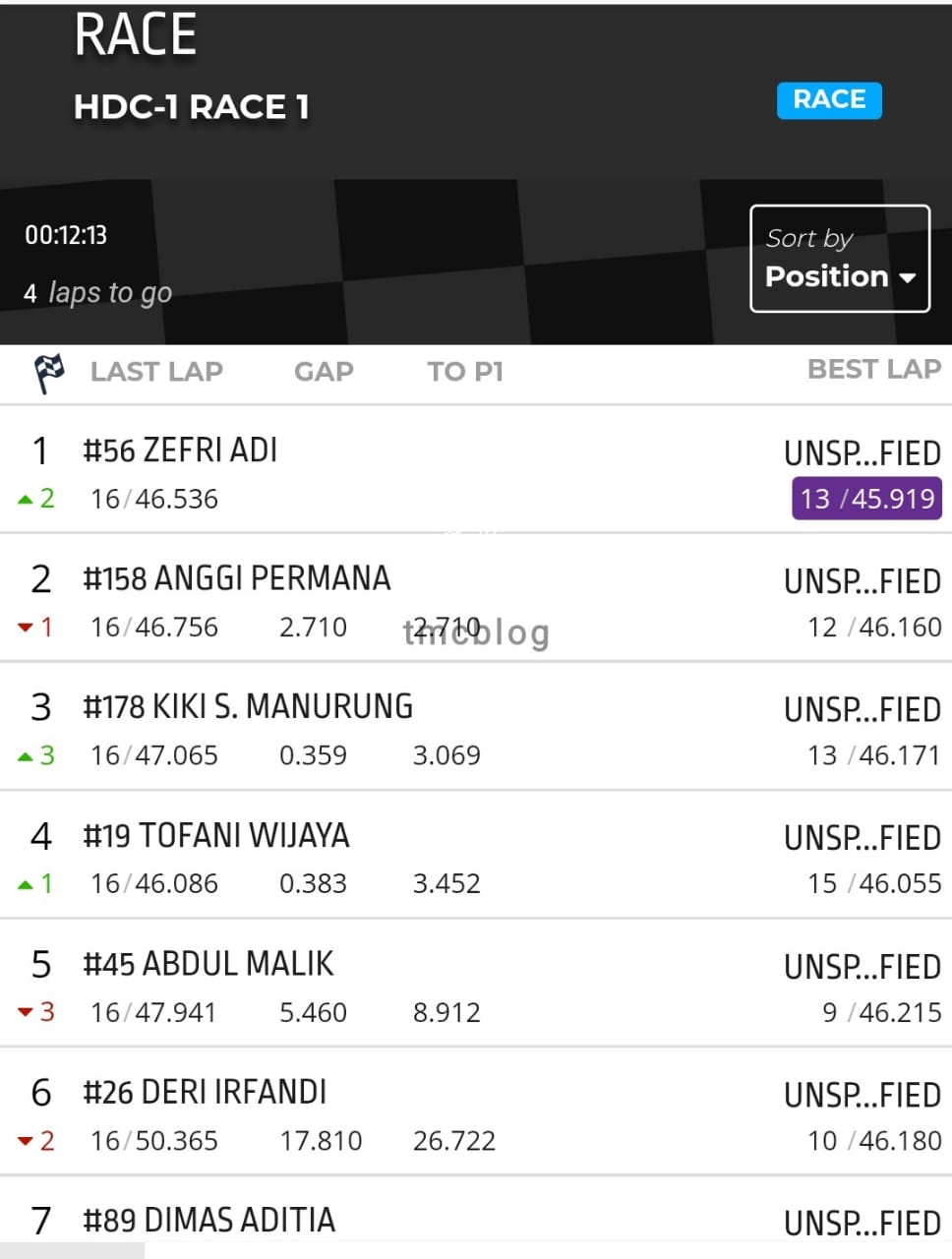
Task: Click the BEST LAP column header
Action: click(x=874, y=370)
